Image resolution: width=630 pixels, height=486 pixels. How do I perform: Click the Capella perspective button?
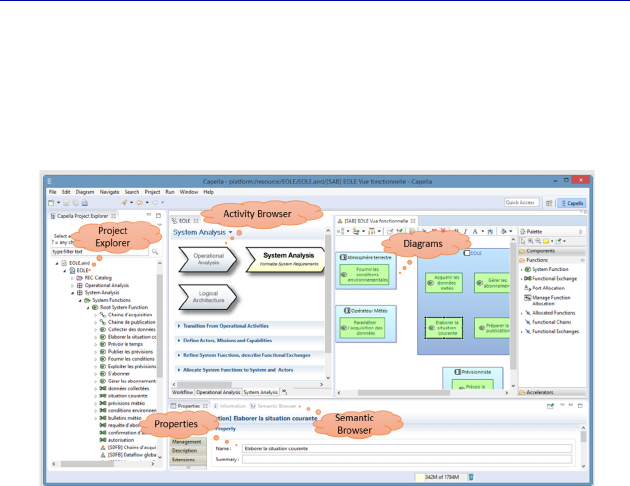pyautogui.click(x=571, y=203)
